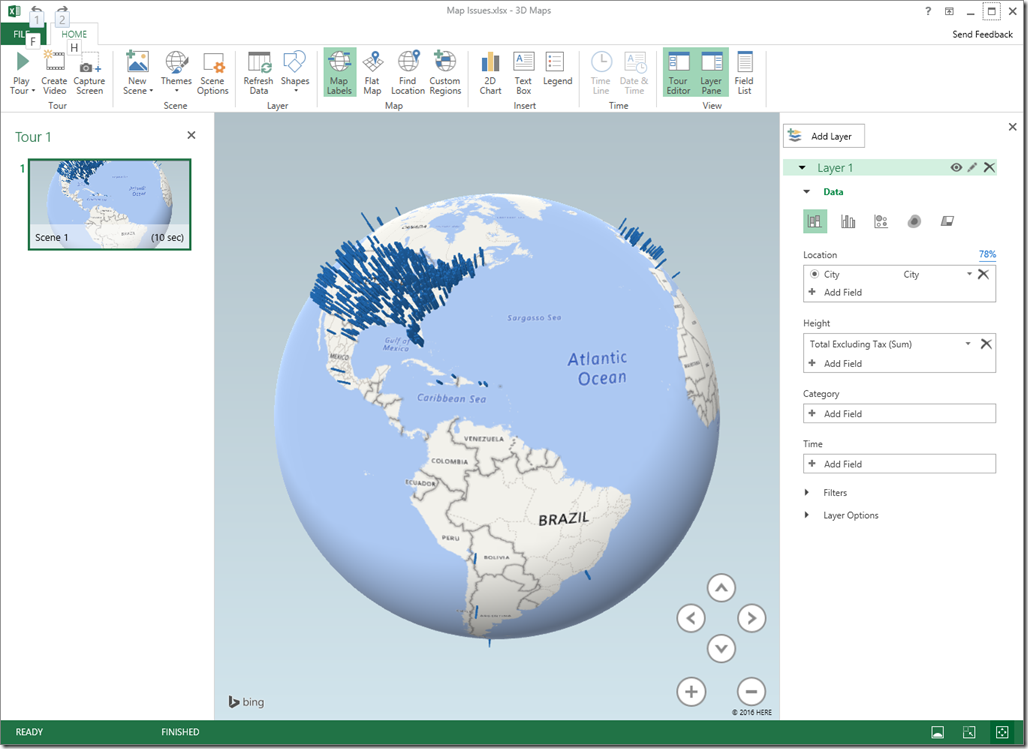
Task: Click middle status bar view icon
Action: point(970,732)
